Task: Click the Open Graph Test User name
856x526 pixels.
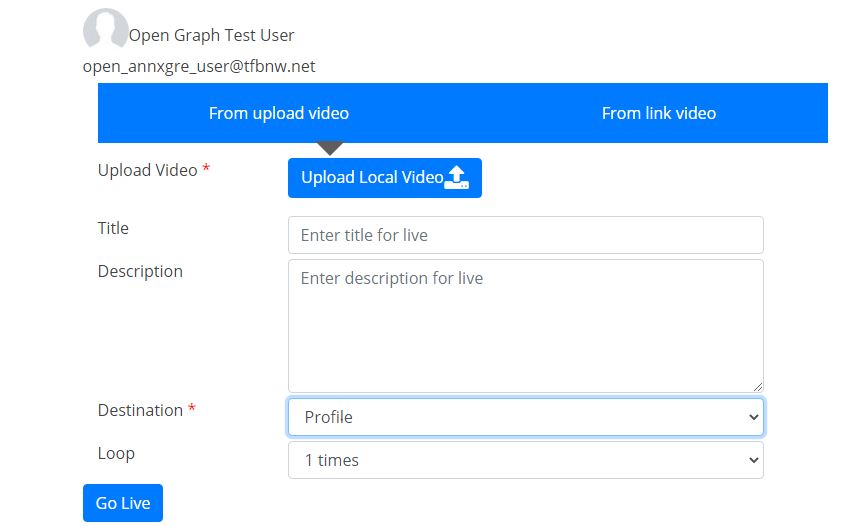Action: point(211,35)
